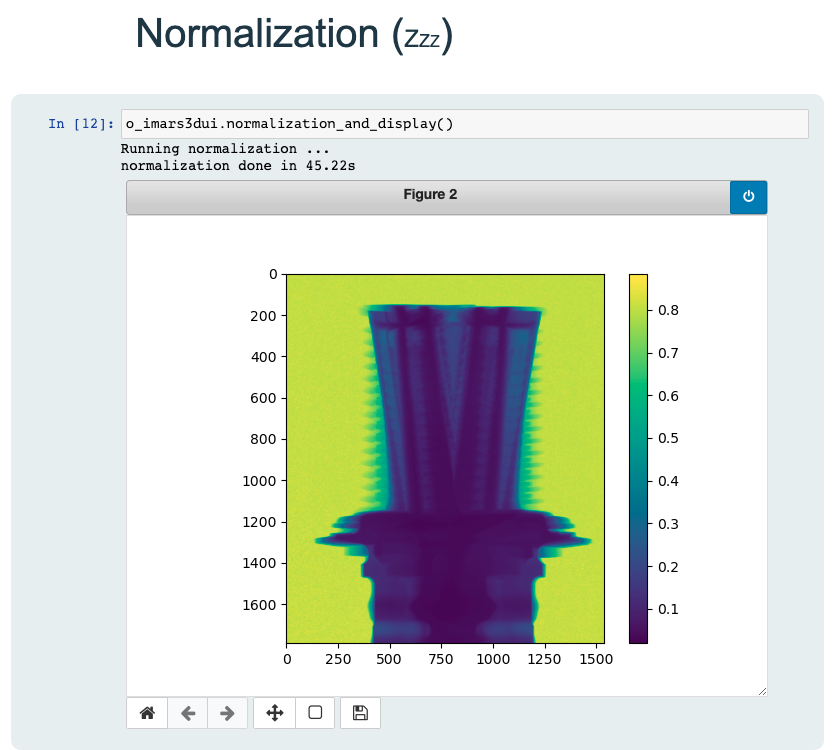The width and height of the screenshot is (840, 750).
Task: Click the 'normalization done in 45.22s' output
Action: (237, 165)
